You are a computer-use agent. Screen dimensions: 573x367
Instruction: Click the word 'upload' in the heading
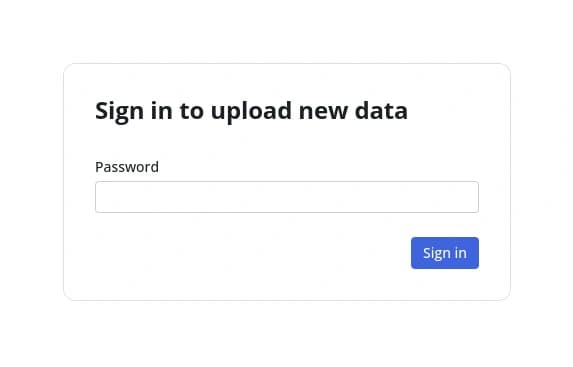[251, 112]
